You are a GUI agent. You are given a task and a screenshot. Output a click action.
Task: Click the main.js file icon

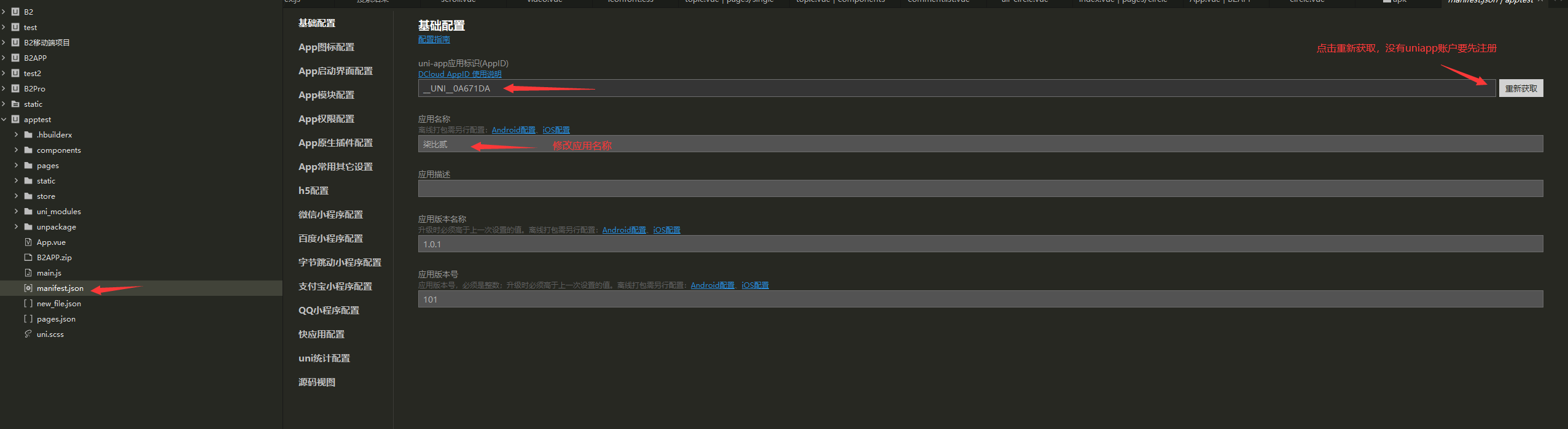28,273
